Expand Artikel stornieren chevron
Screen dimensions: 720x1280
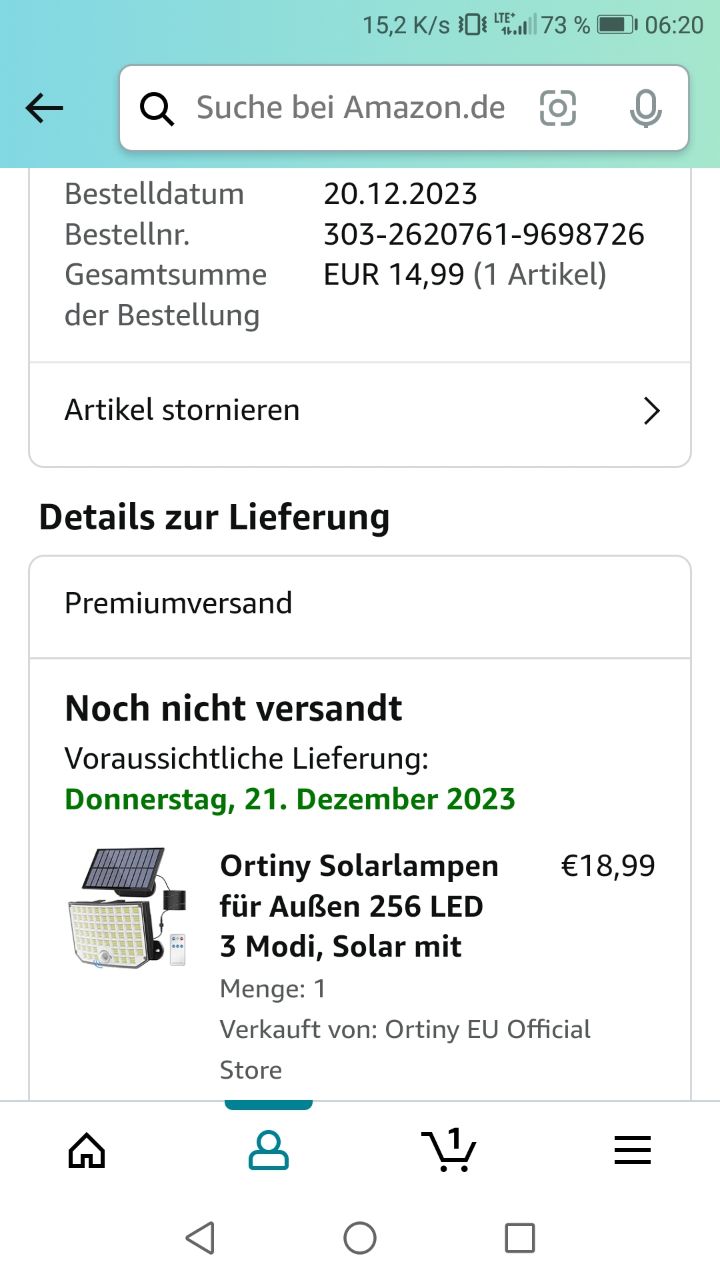pyautogui.click(x=652, y=411)
